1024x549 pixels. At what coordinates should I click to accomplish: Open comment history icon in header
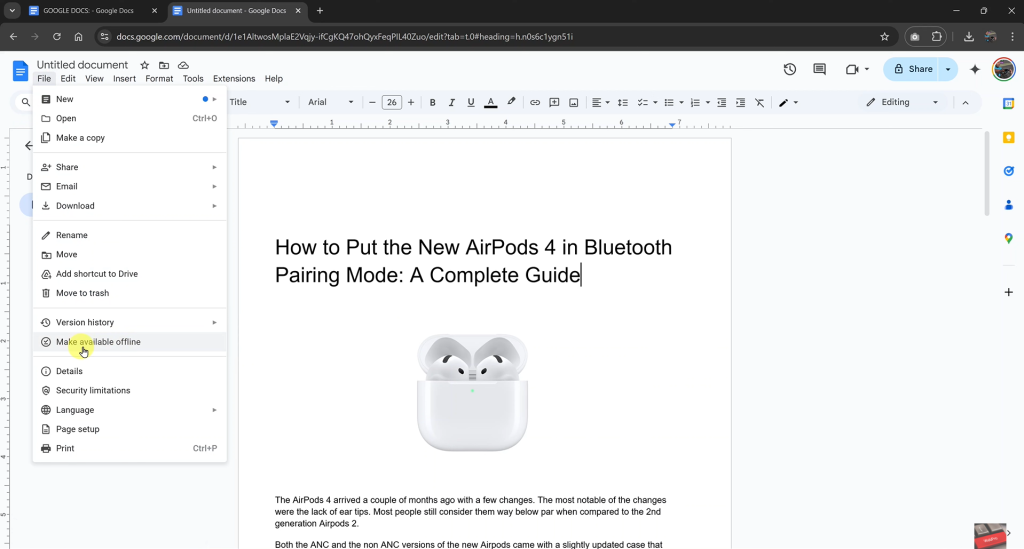[x=819, y=69]
